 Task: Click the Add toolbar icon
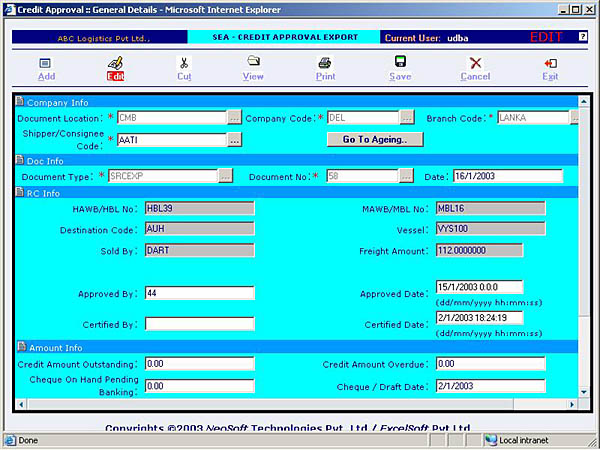pyautogui.click(x=46, y=63)
